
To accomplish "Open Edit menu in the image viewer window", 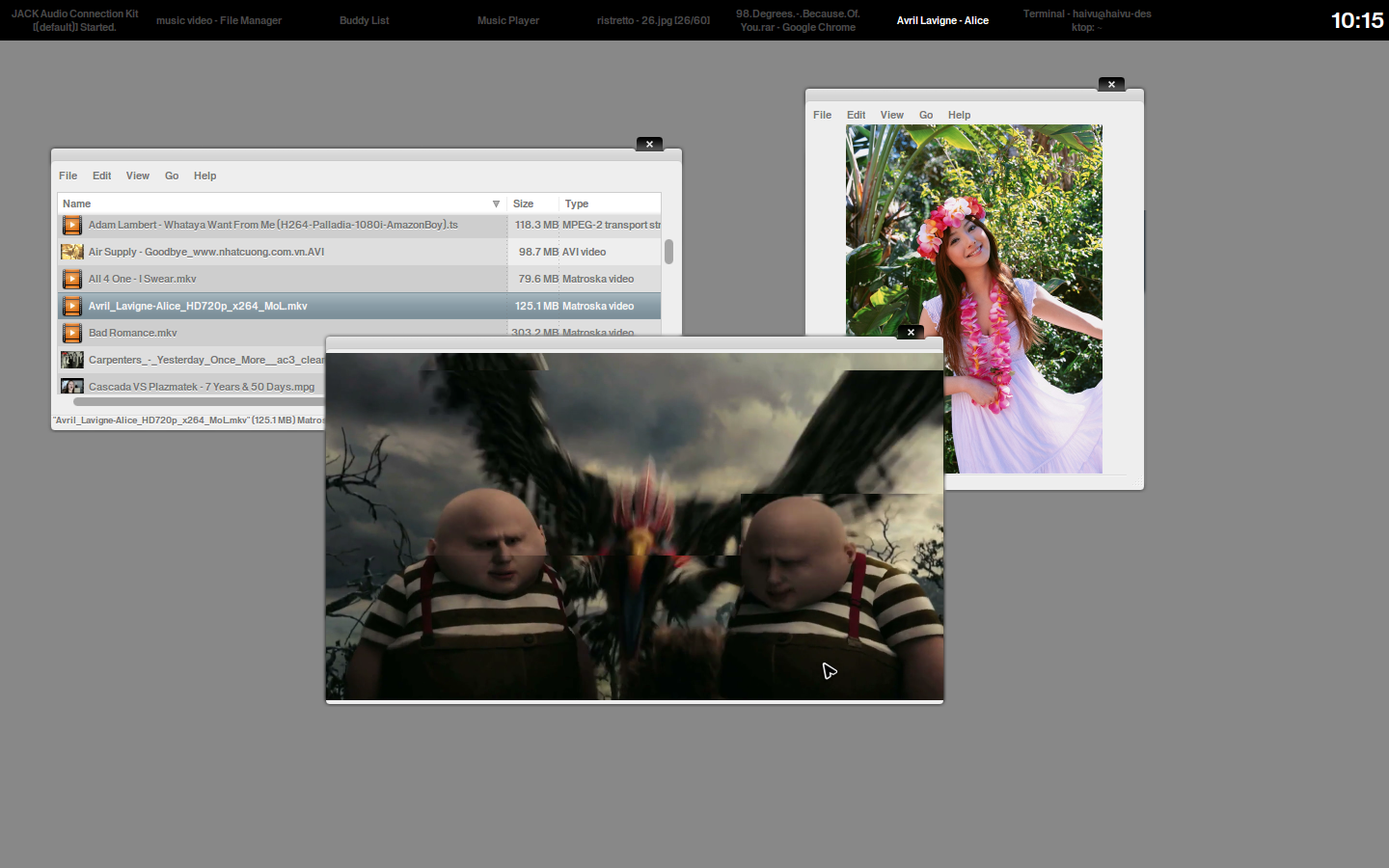I will click(x=856, y=115).
